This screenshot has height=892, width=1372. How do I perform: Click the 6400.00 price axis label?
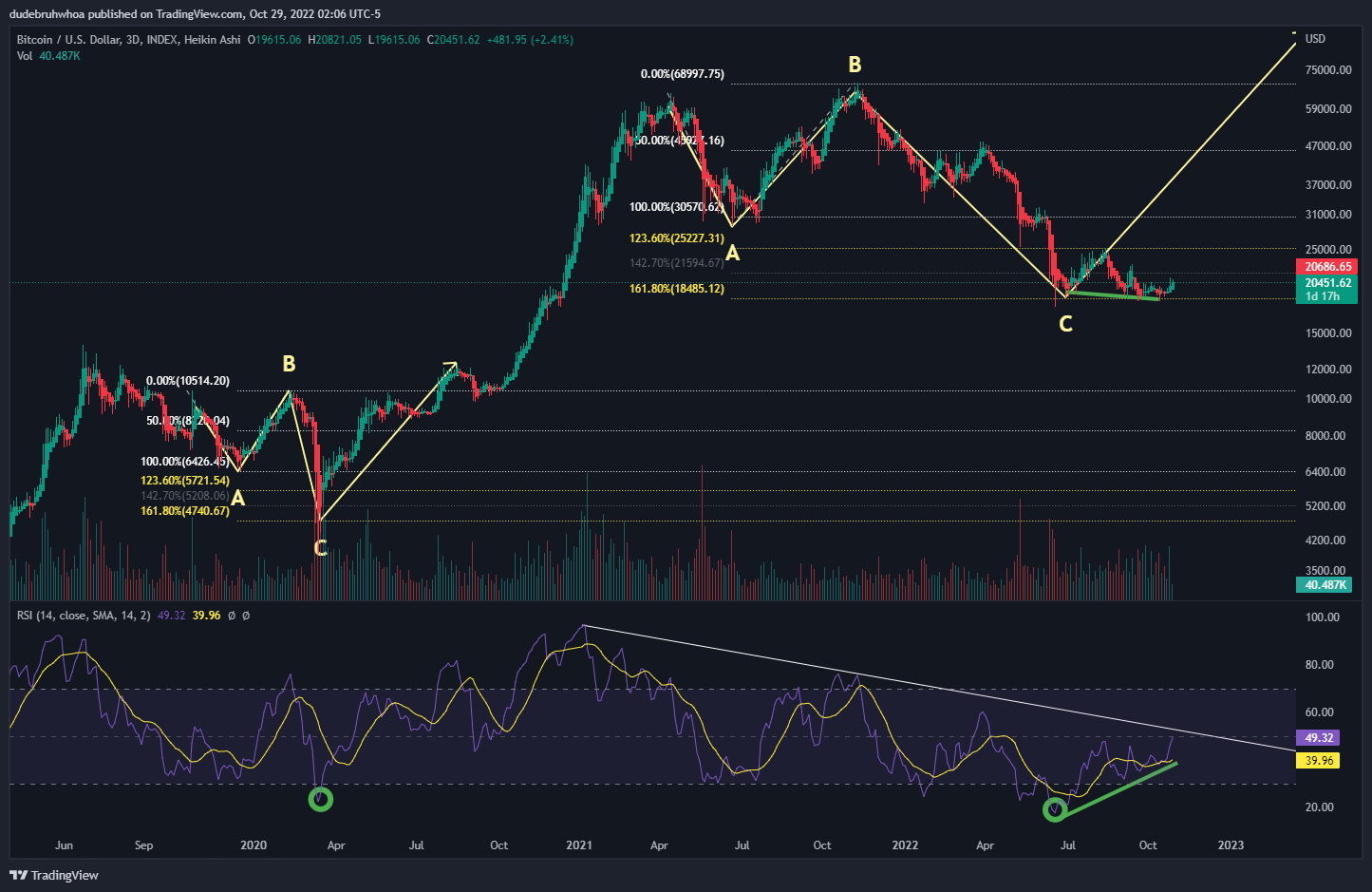[1325, 472]
